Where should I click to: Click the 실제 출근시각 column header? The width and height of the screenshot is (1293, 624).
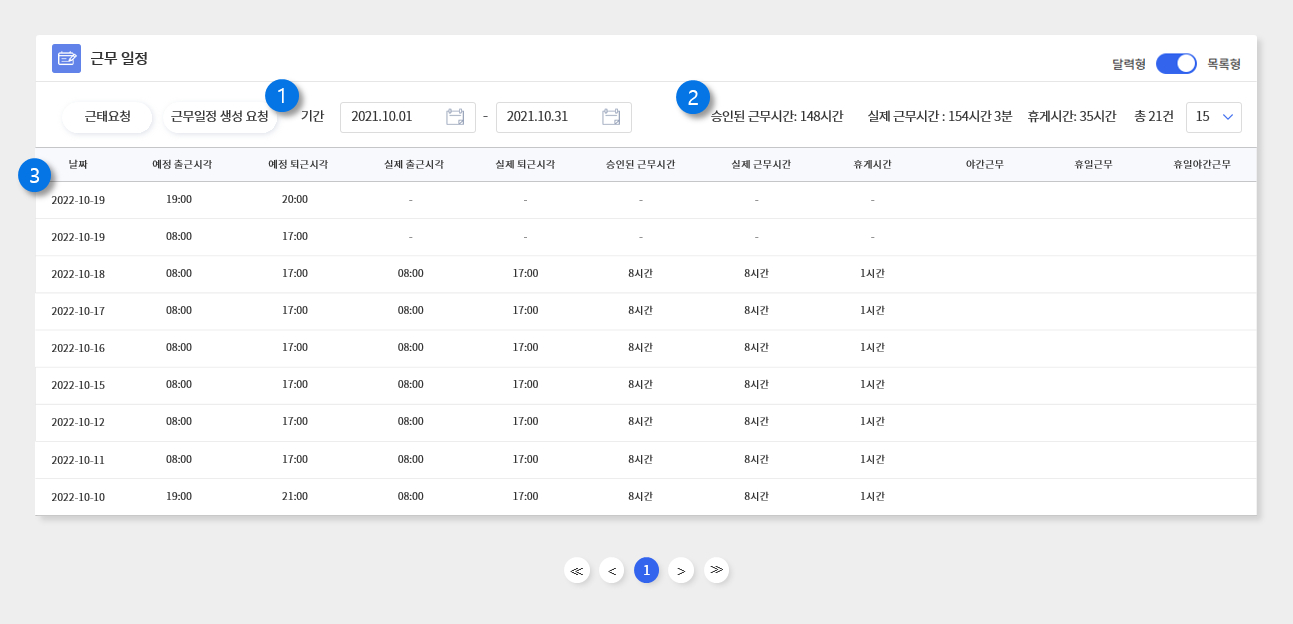[413, 164]
